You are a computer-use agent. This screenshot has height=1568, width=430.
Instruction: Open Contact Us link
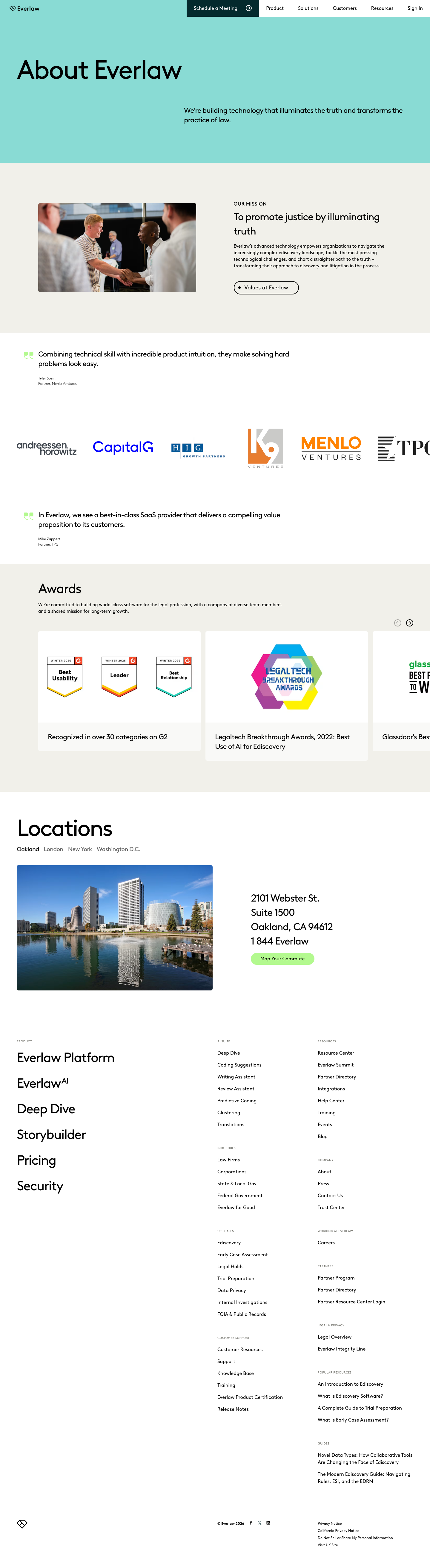(x=330, y=1195)
